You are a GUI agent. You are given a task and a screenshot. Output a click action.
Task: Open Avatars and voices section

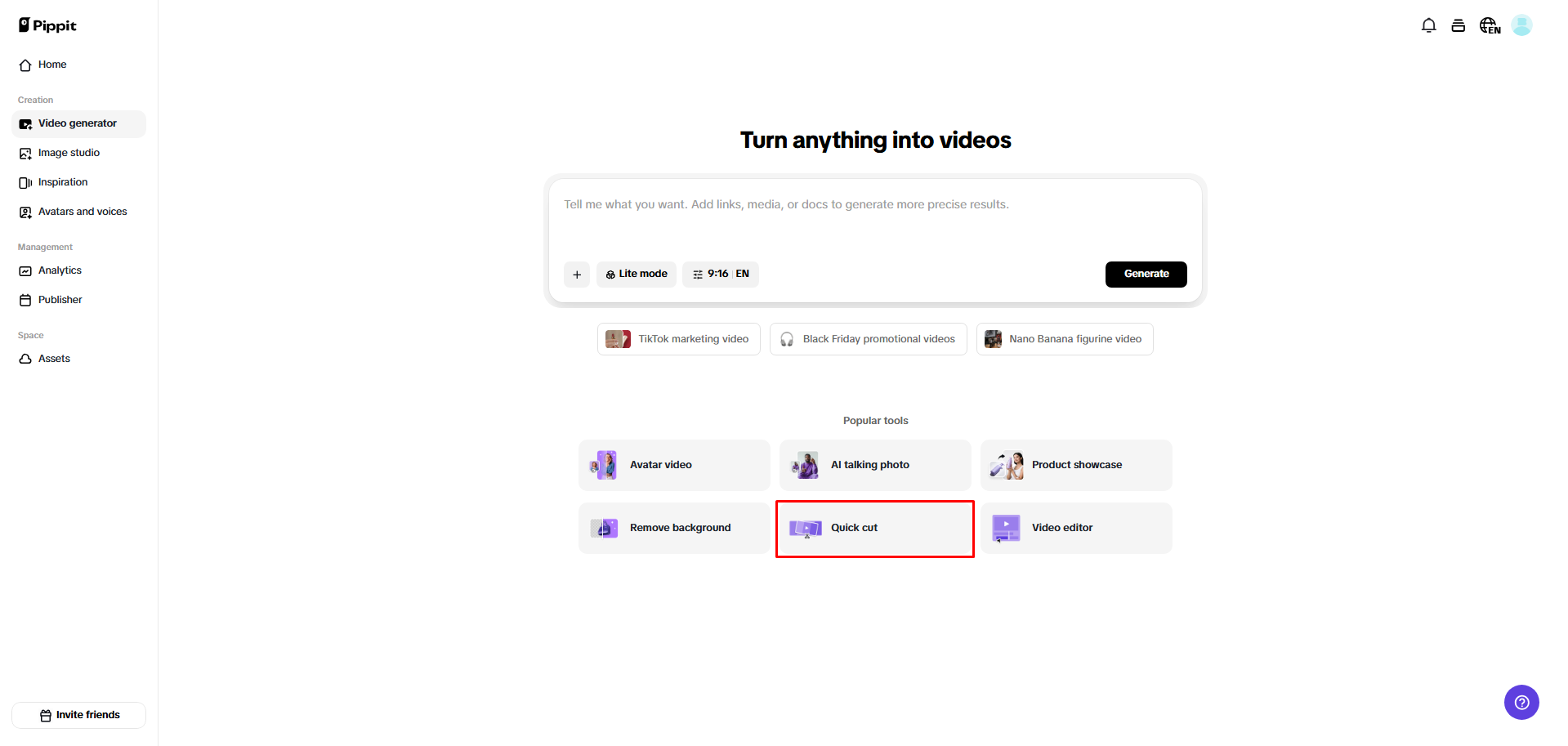82,212
